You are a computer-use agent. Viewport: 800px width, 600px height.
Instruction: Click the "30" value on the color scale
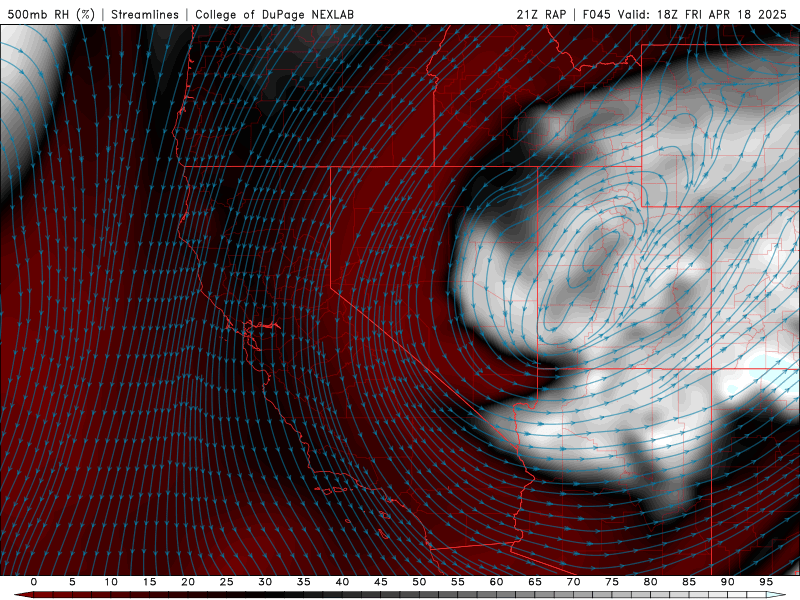point(265,582)
